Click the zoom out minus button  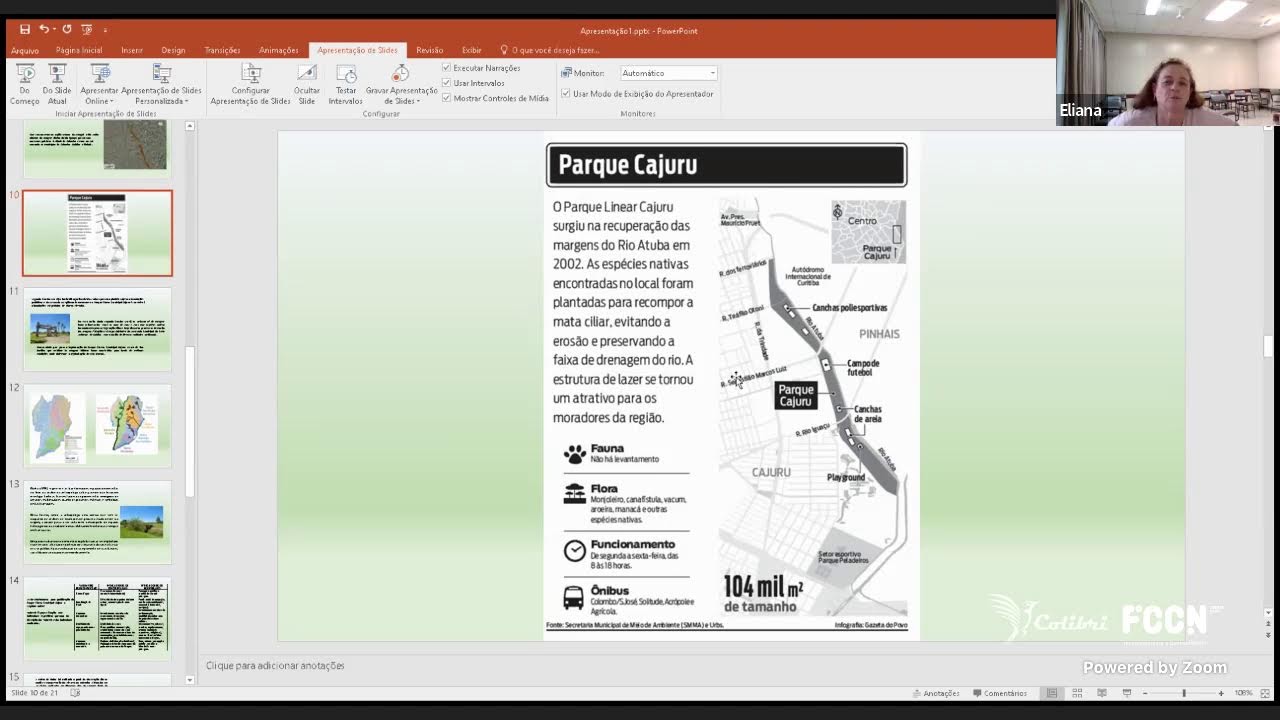point(1147,693)
